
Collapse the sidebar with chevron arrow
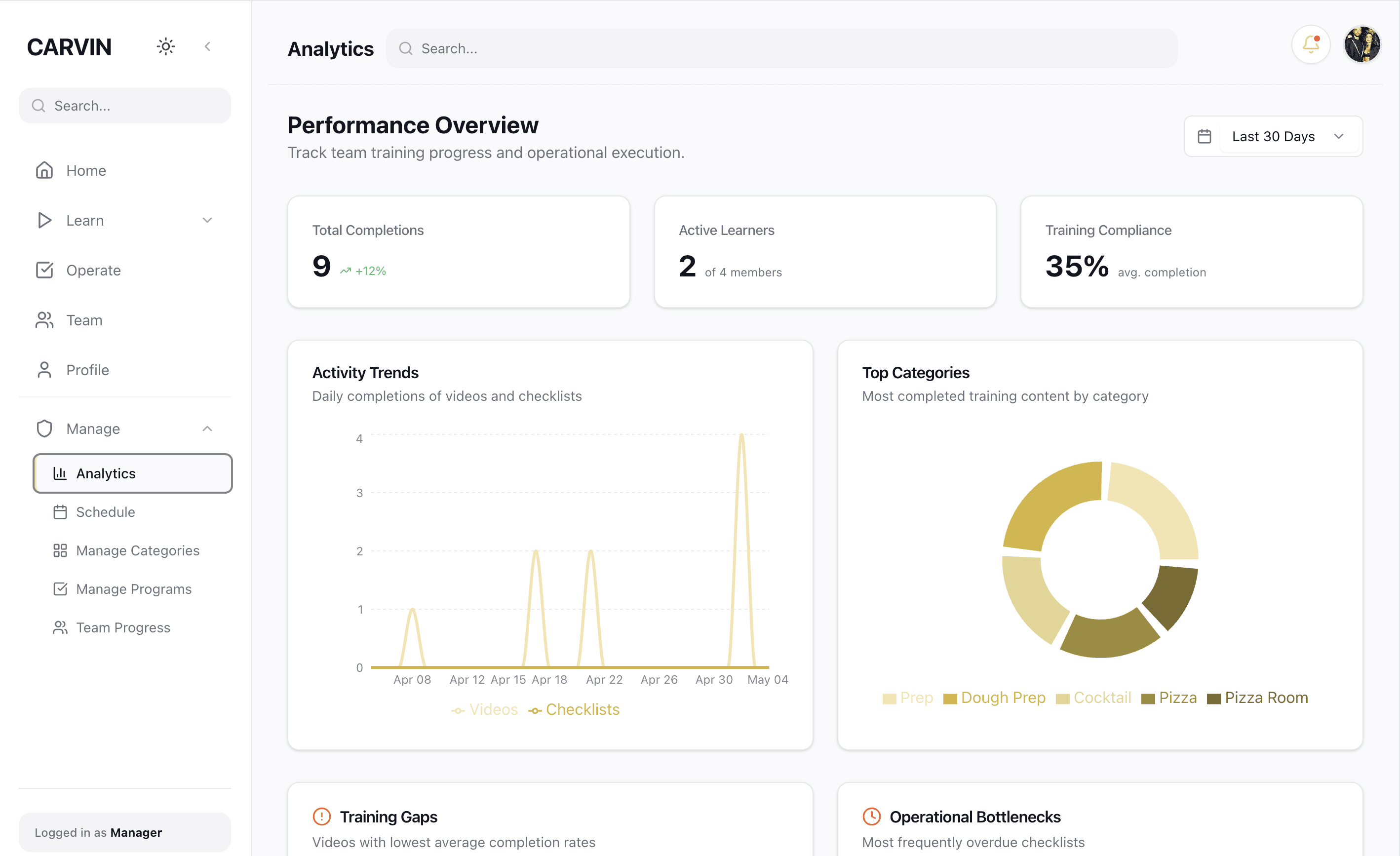(207, 46)
